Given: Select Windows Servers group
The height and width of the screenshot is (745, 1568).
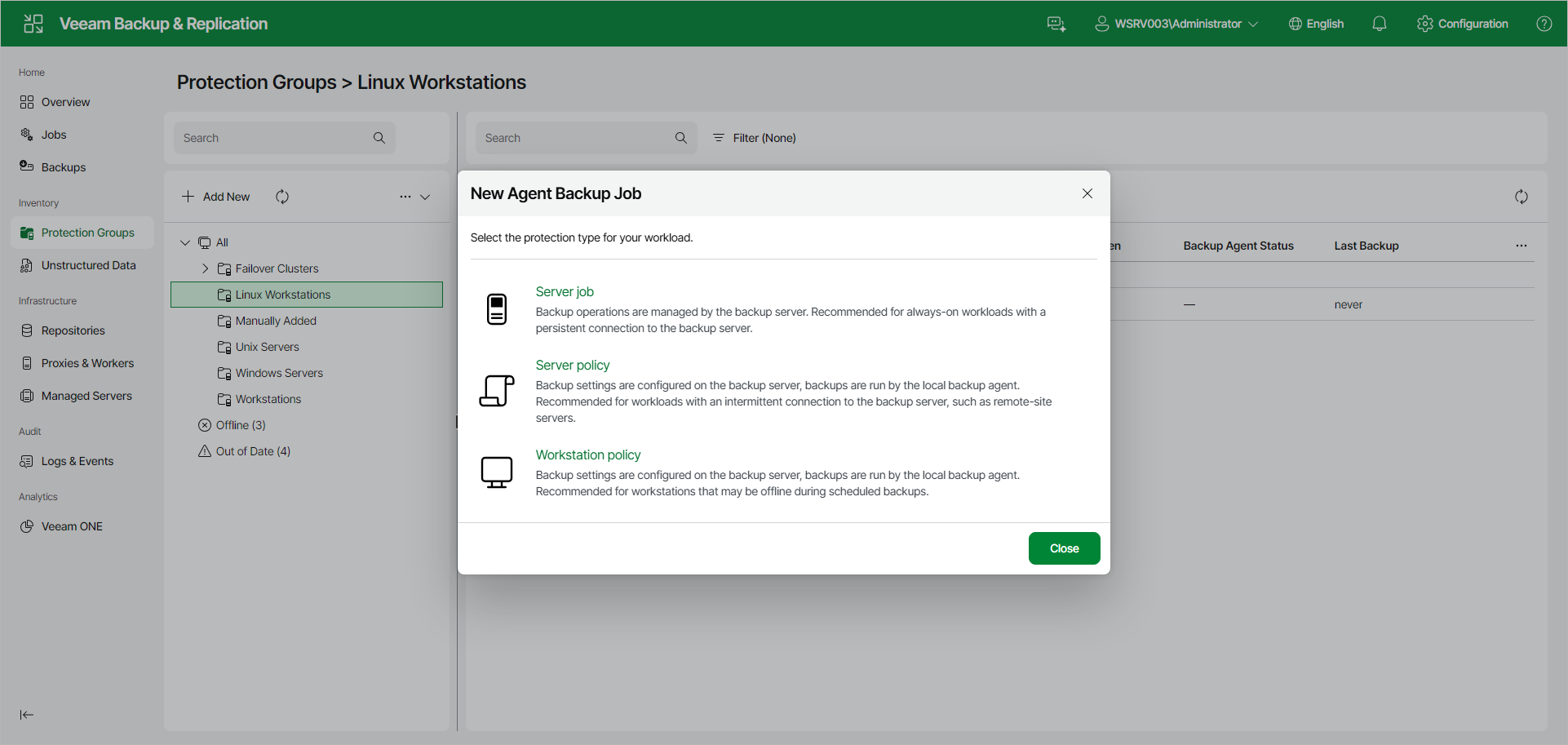Looking at the screenshot, I should (x=279, y=373).
